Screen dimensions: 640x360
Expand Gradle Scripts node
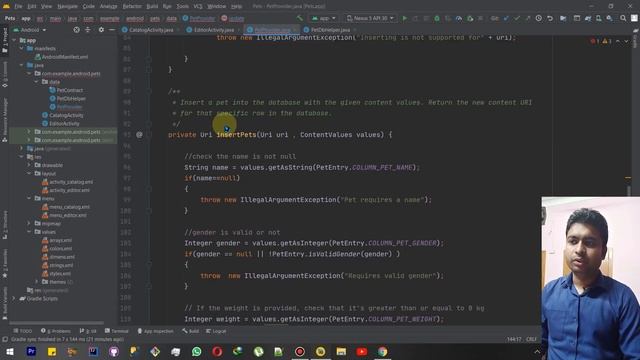pos(14,298)
